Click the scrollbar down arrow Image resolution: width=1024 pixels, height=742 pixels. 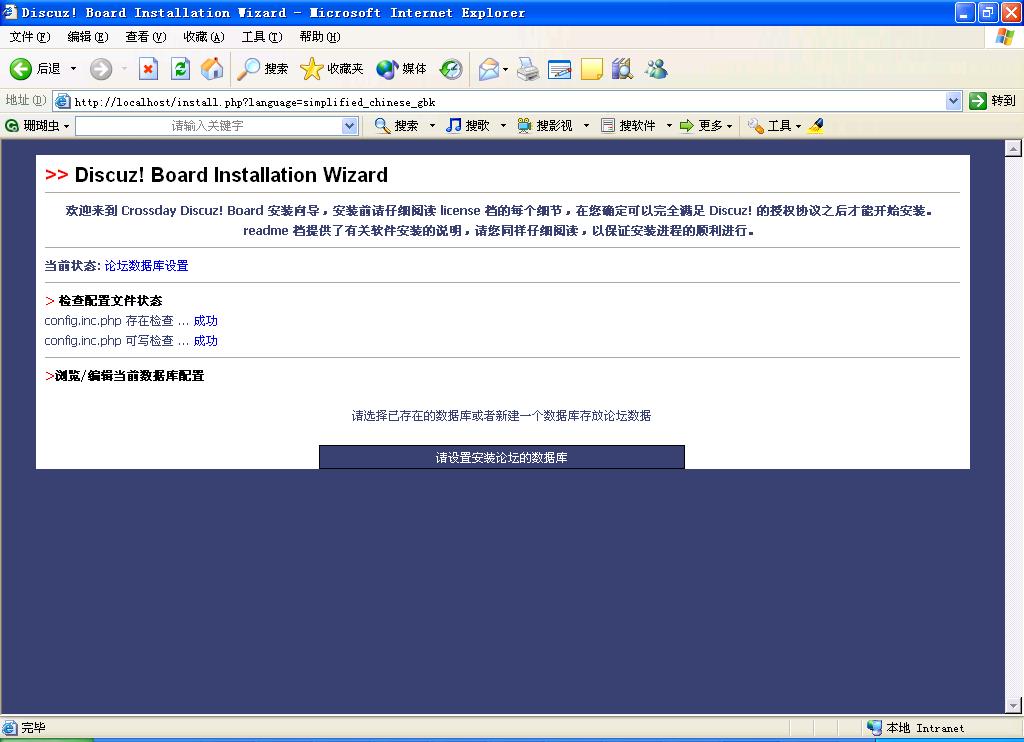point(1013,705)
